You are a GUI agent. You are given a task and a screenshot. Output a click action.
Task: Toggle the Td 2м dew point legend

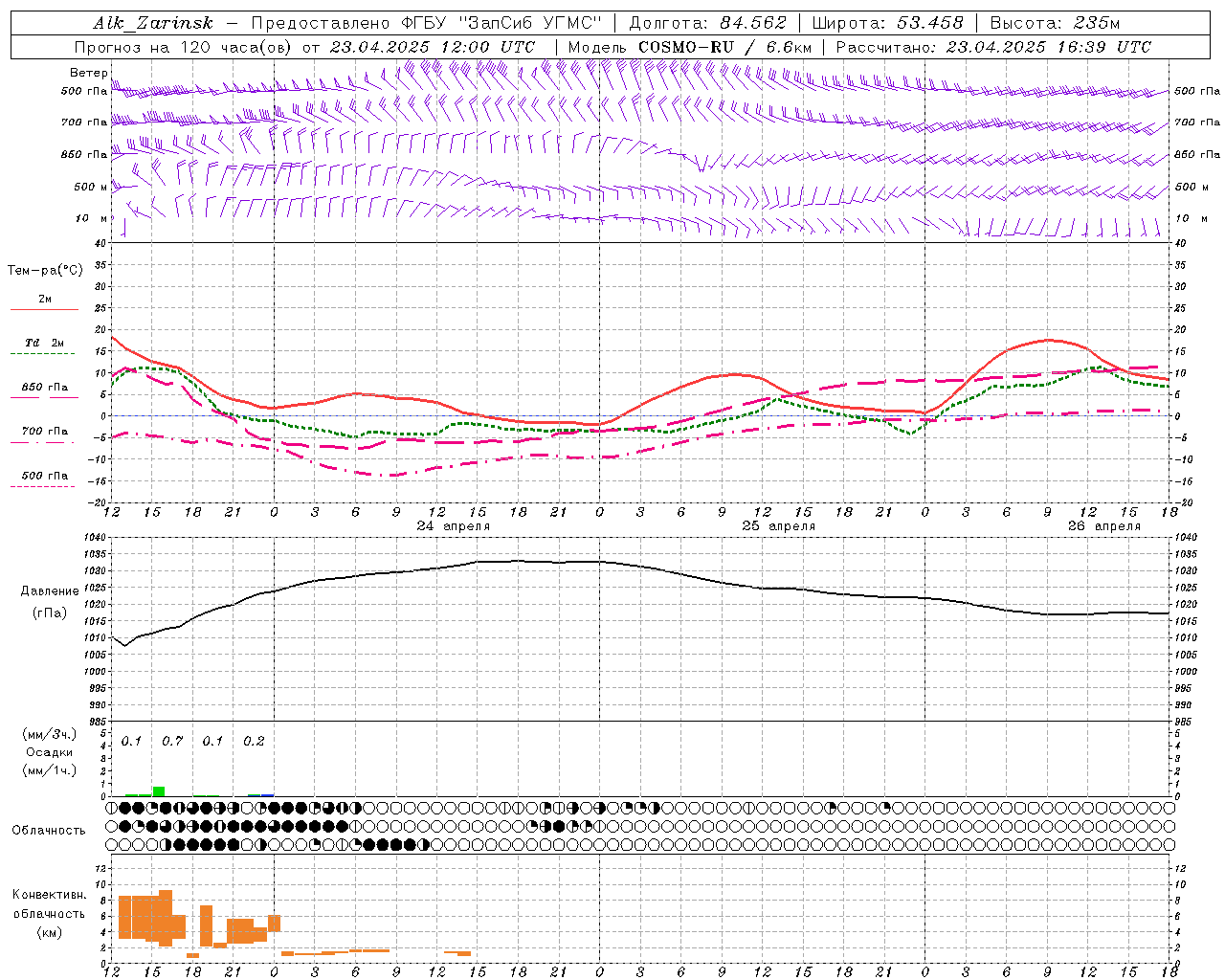(45, 343)
